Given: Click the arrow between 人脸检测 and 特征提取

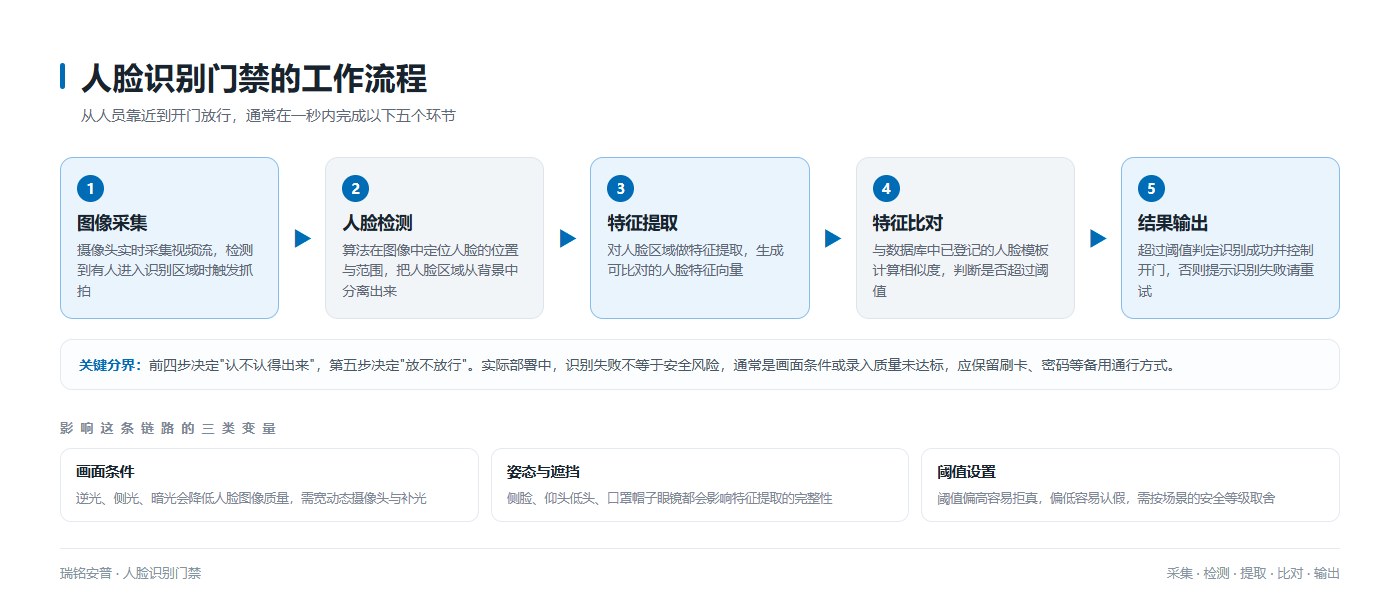Looking at the screenshot, I should [x=567, y=238].
